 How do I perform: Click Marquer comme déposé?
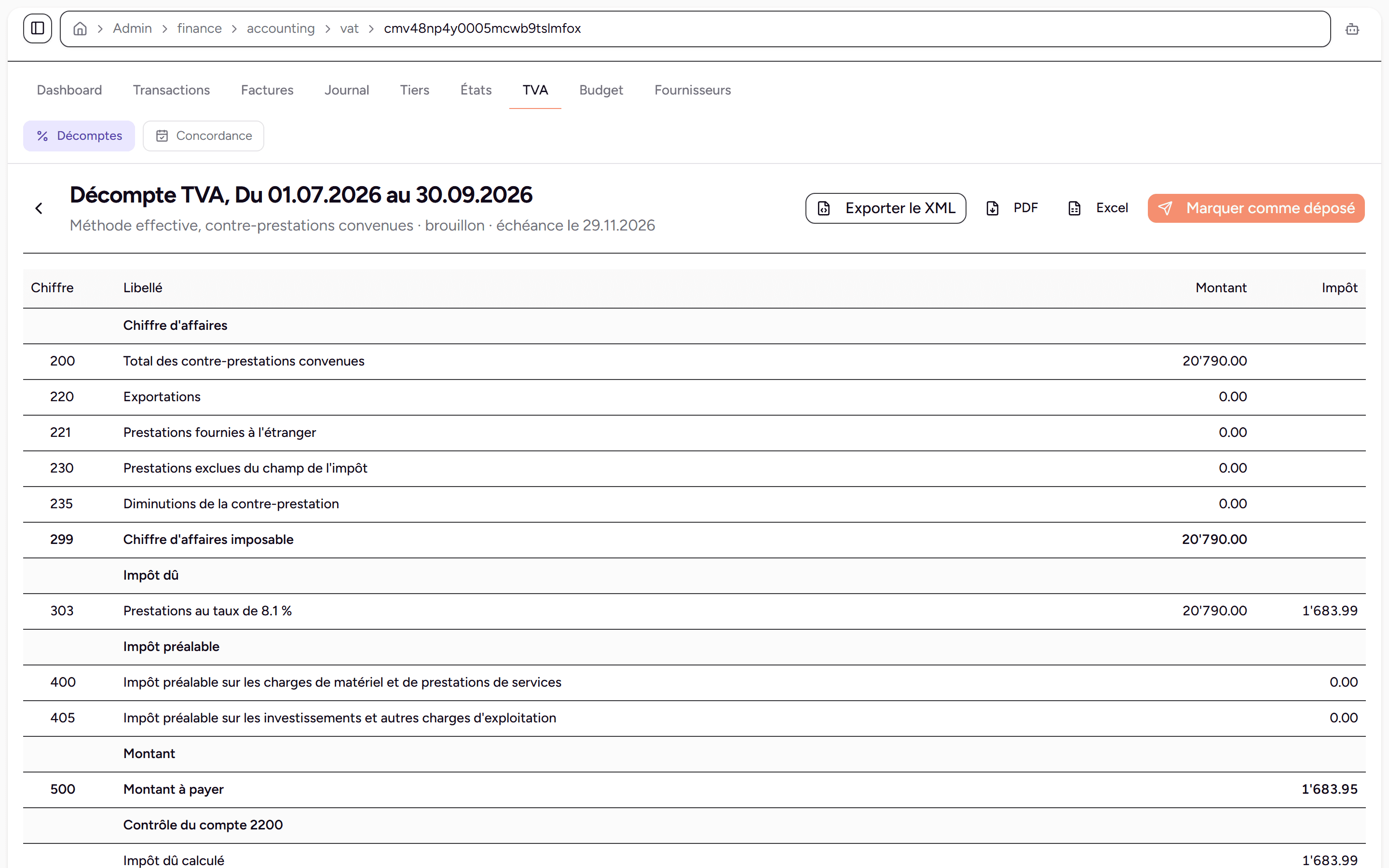tap(1256, 208)
